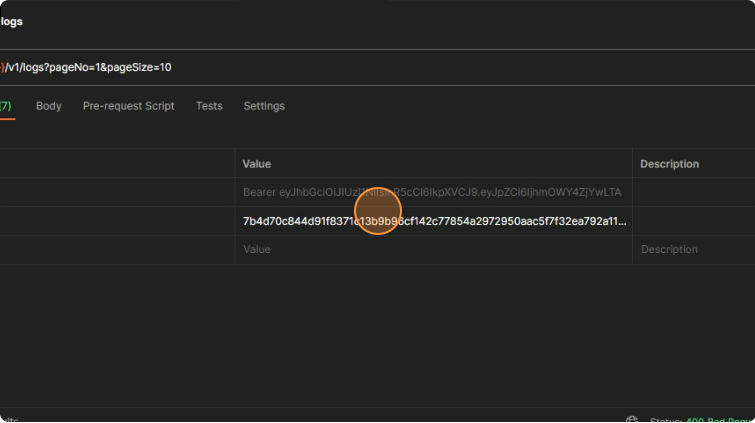Click the key cell of the 7b4d70c row
755x423 pixels.
(x=115, y=221)
